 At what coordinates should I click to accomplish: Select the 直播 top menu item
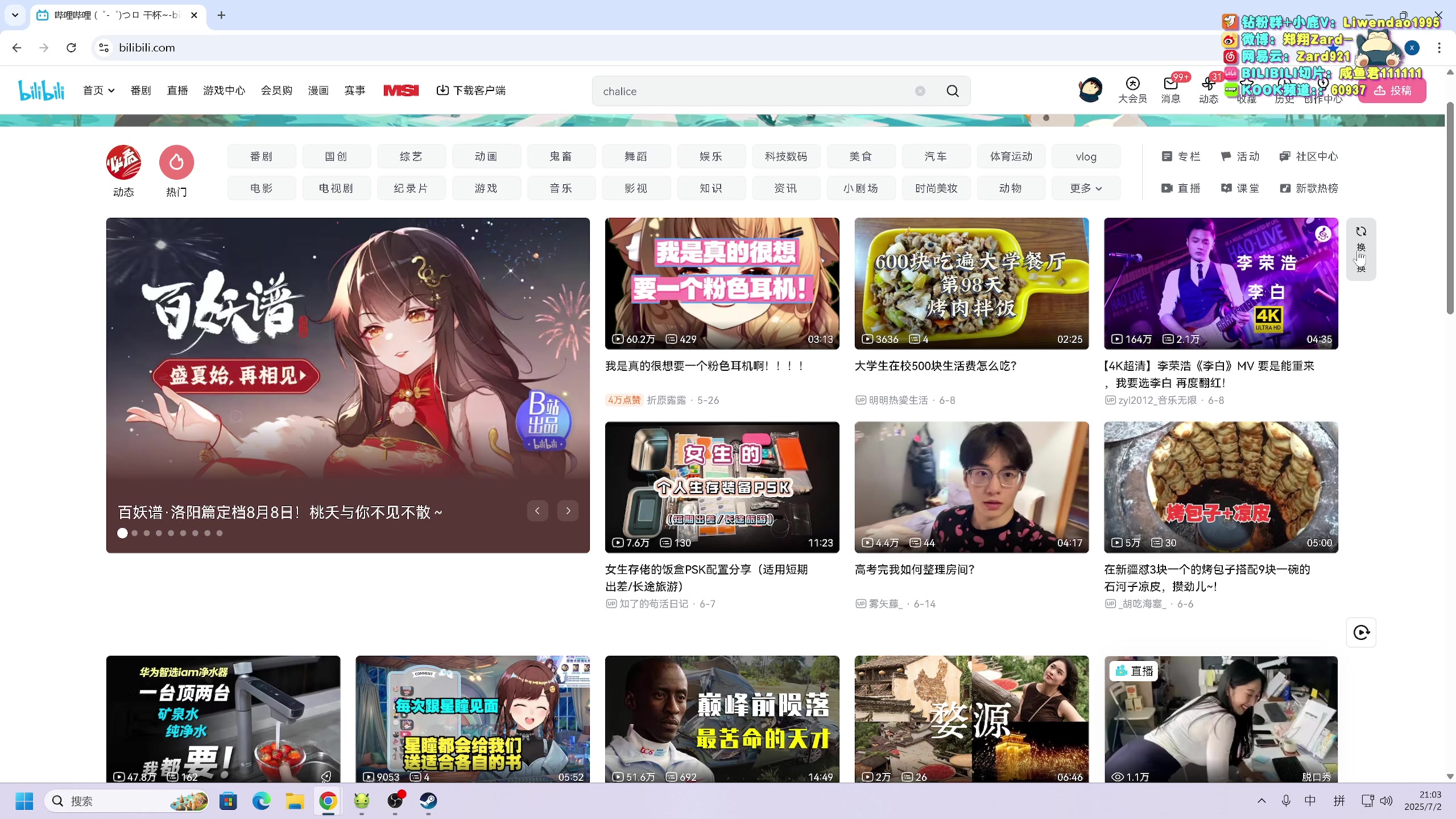click(177, 90)
